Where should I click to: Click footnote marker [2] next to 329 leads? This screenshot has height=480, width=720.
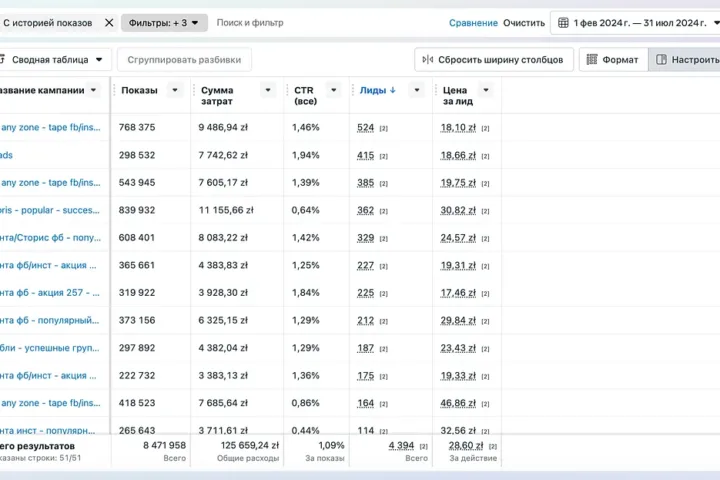coord(384,239)
